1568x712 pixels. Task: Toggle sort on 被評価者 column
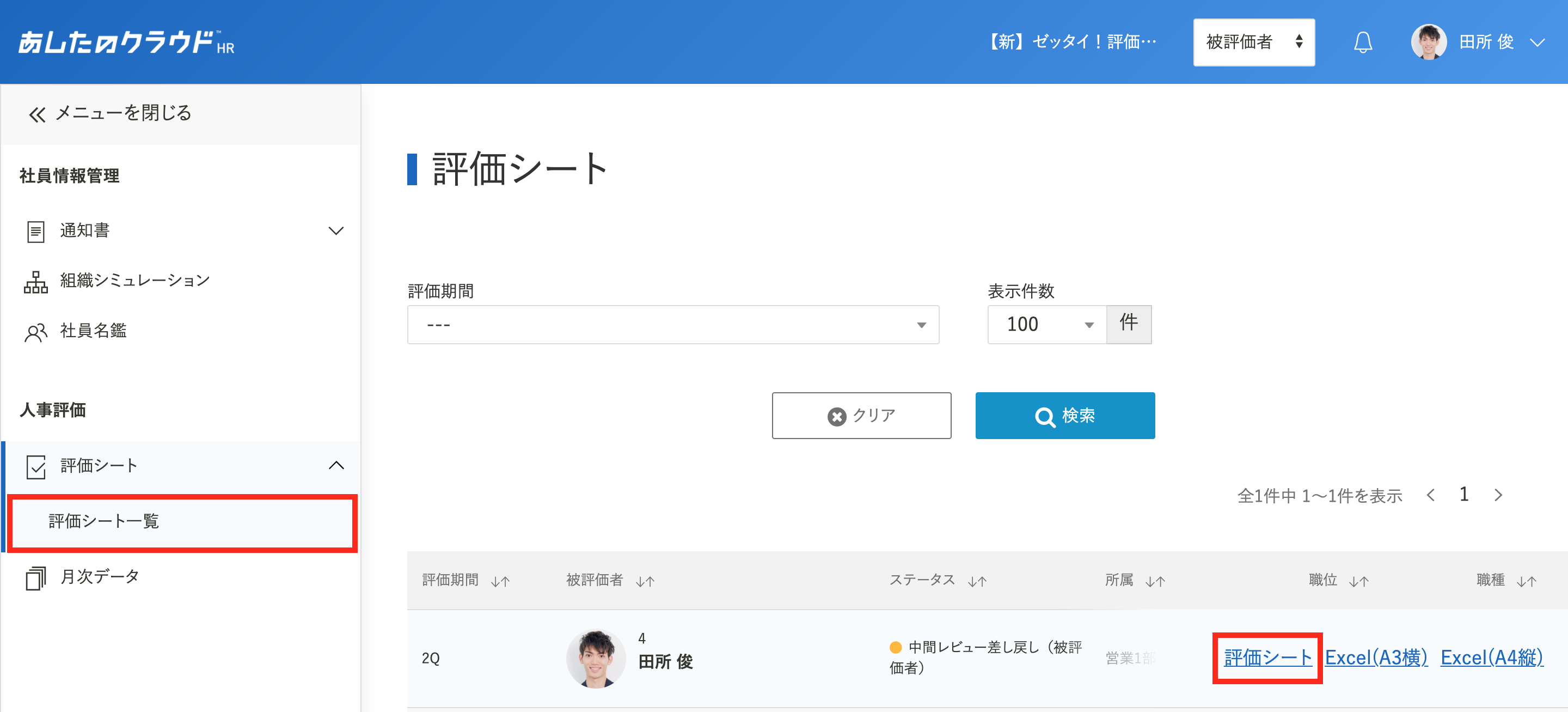[645, 581]
